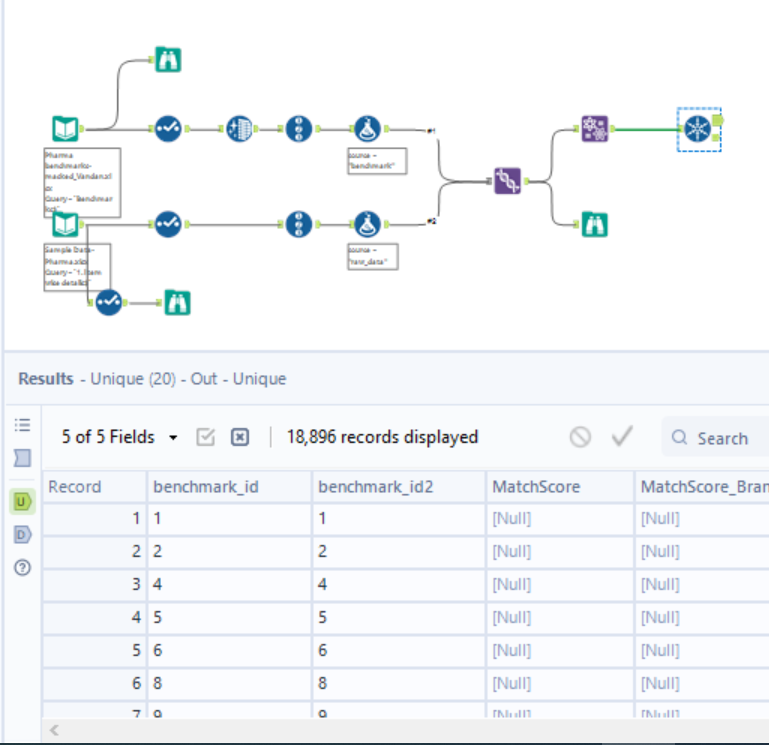Click the Pharma benchmarks Input Data tool

click(66, 129)
